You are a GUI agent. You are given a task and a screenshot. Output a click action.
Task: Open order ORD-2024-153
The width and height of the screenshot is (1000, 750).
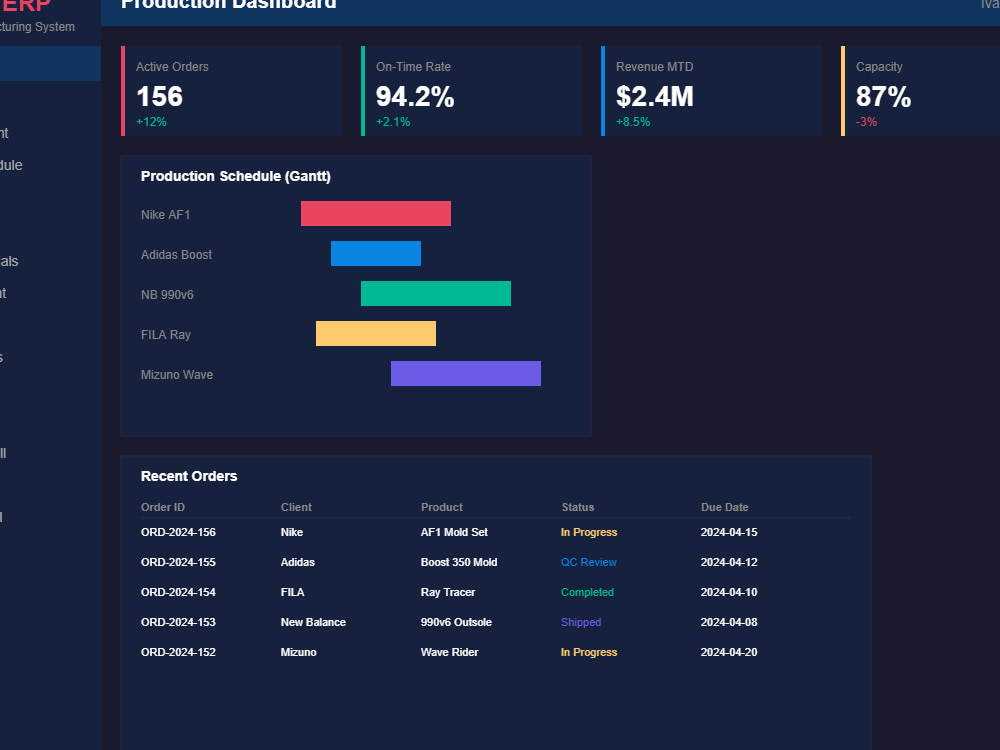(x=178, y=622)
